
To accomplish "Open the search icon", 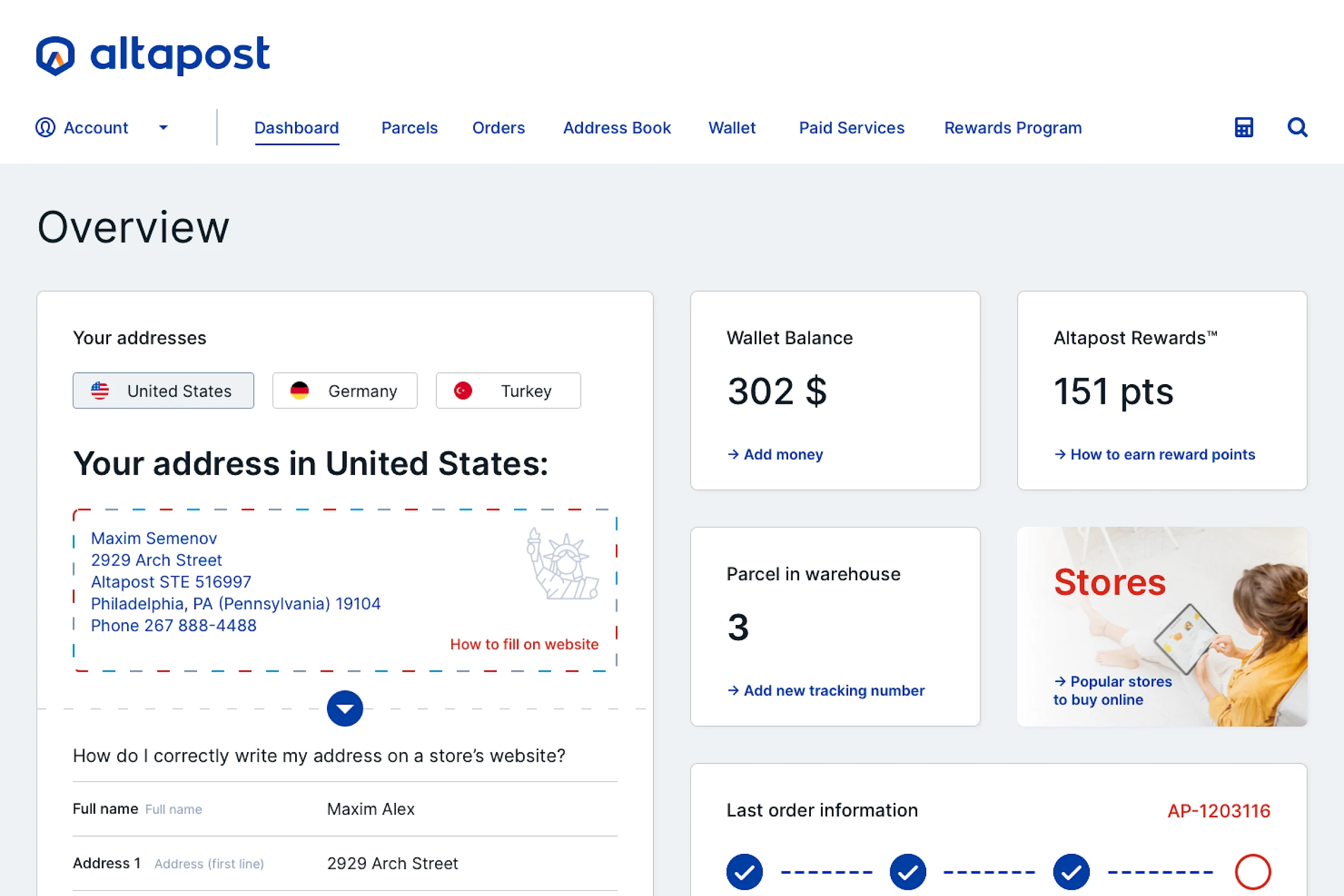I will pos(1297,128).
